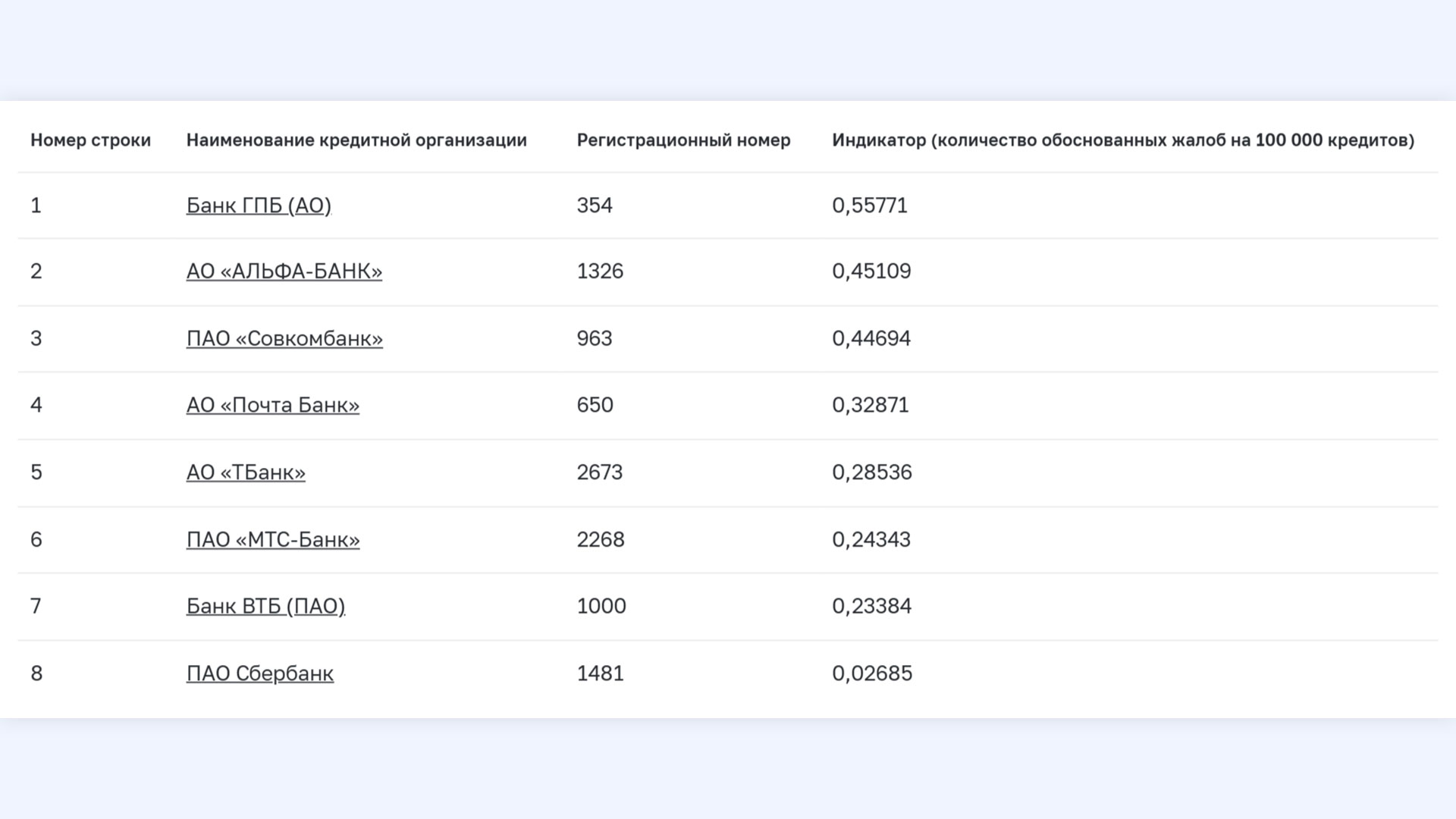Select indicator value 0,45109
1456x819 pixels.
pos(871,271)
